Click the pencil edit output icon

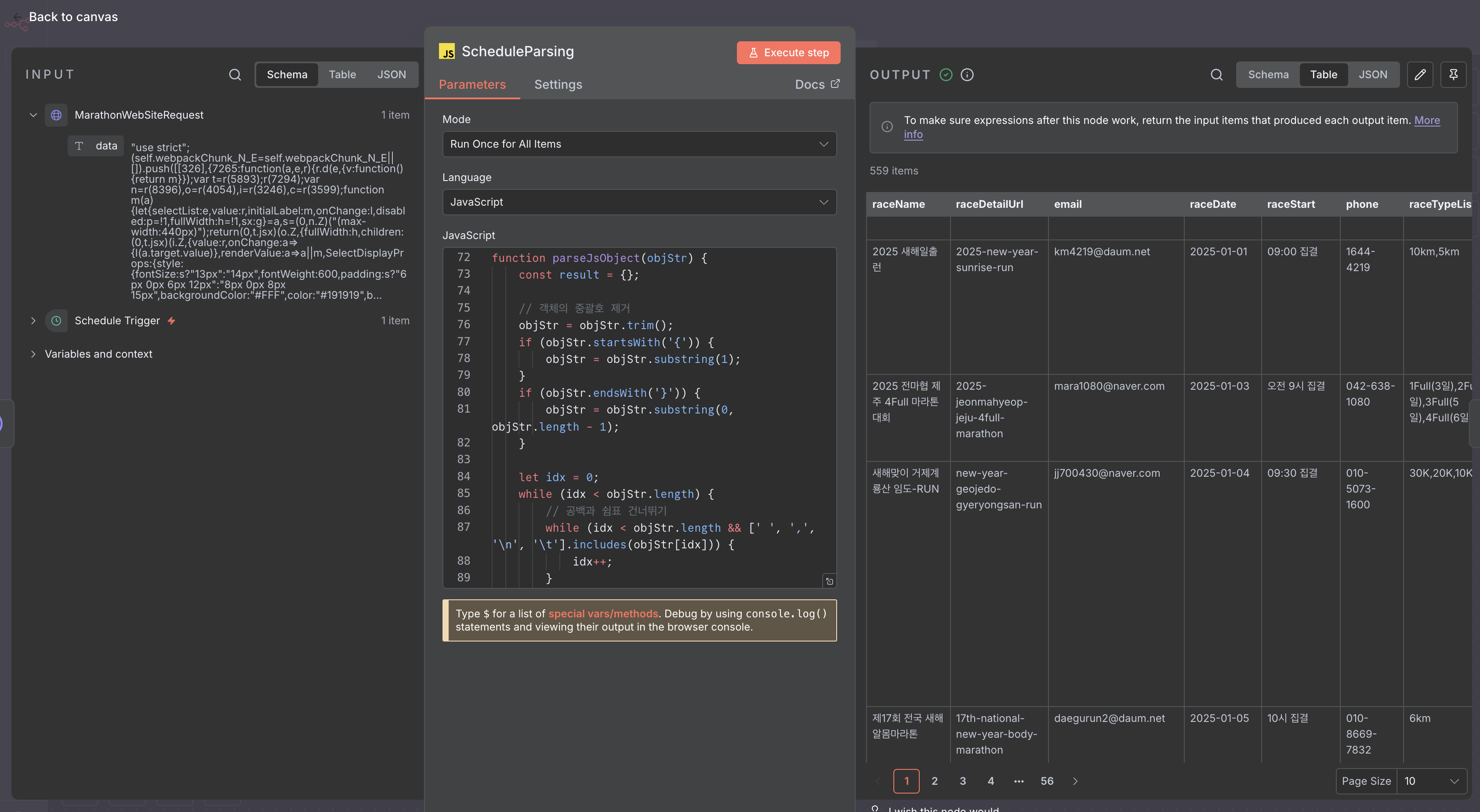point(1420,75)
